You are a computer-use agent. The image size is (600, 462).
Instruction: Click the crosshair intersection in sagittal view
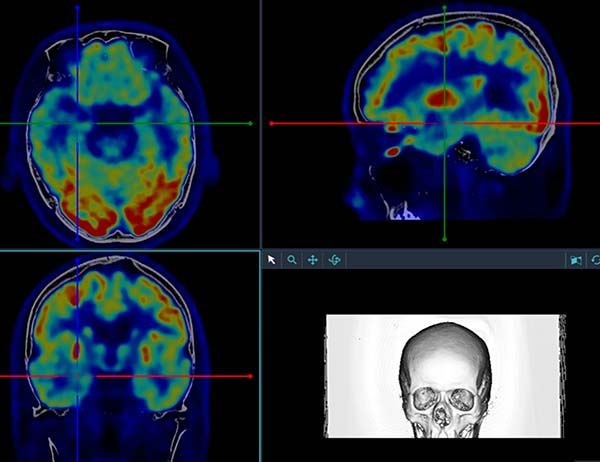pos(444,123)
